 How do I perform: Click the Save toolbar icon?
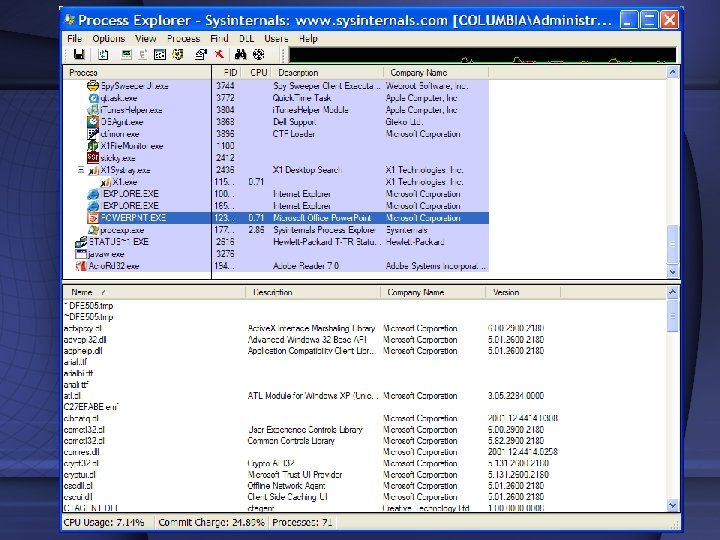point(79,55)
